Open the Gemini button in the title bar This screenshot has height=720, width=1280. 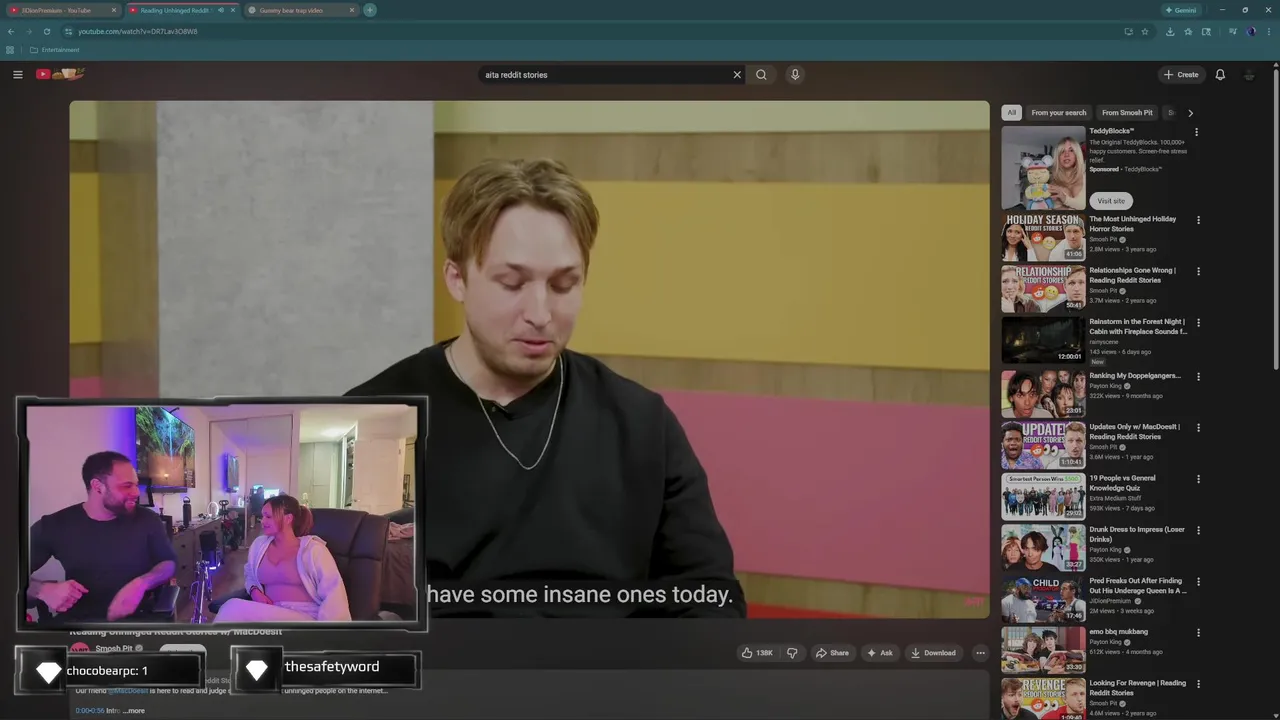coord(1181,10)
